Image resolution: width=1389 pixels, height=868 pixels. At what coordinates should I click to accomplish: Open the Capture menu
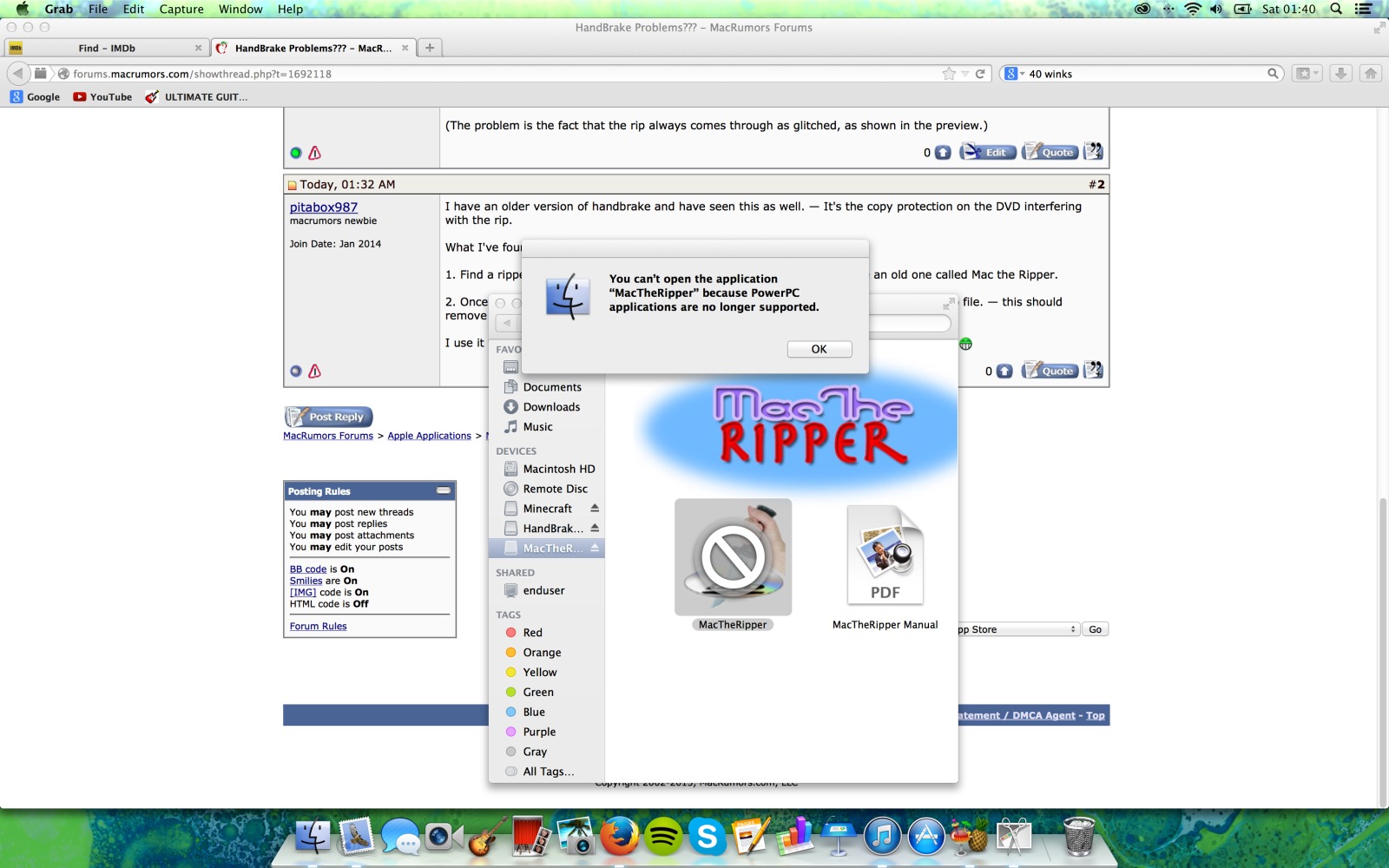pos(181,9)
